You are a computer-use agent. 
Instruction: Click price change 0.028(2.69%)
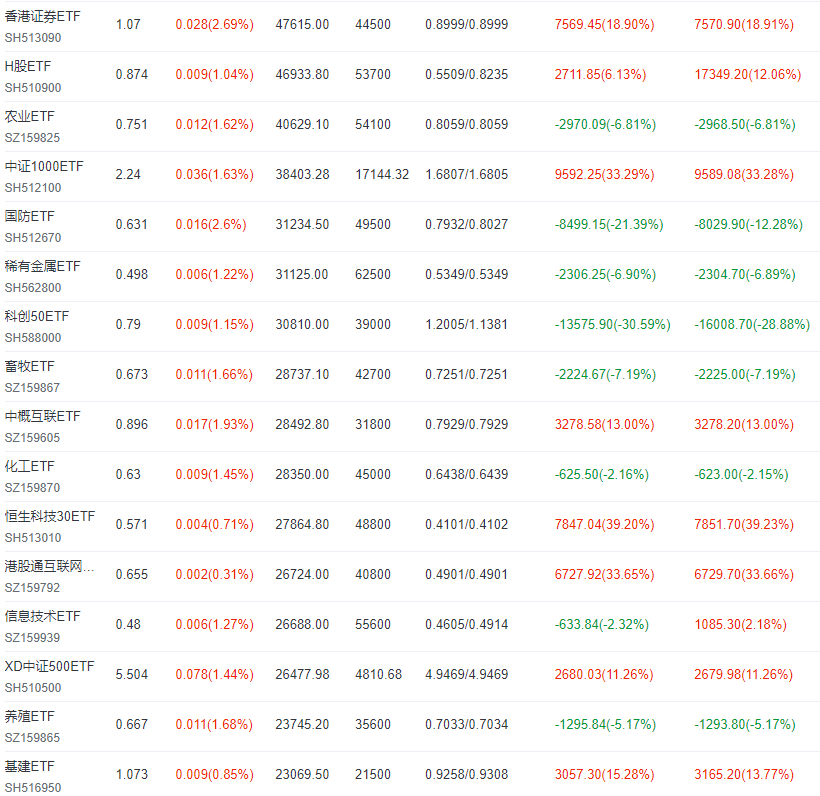(214, 25)
